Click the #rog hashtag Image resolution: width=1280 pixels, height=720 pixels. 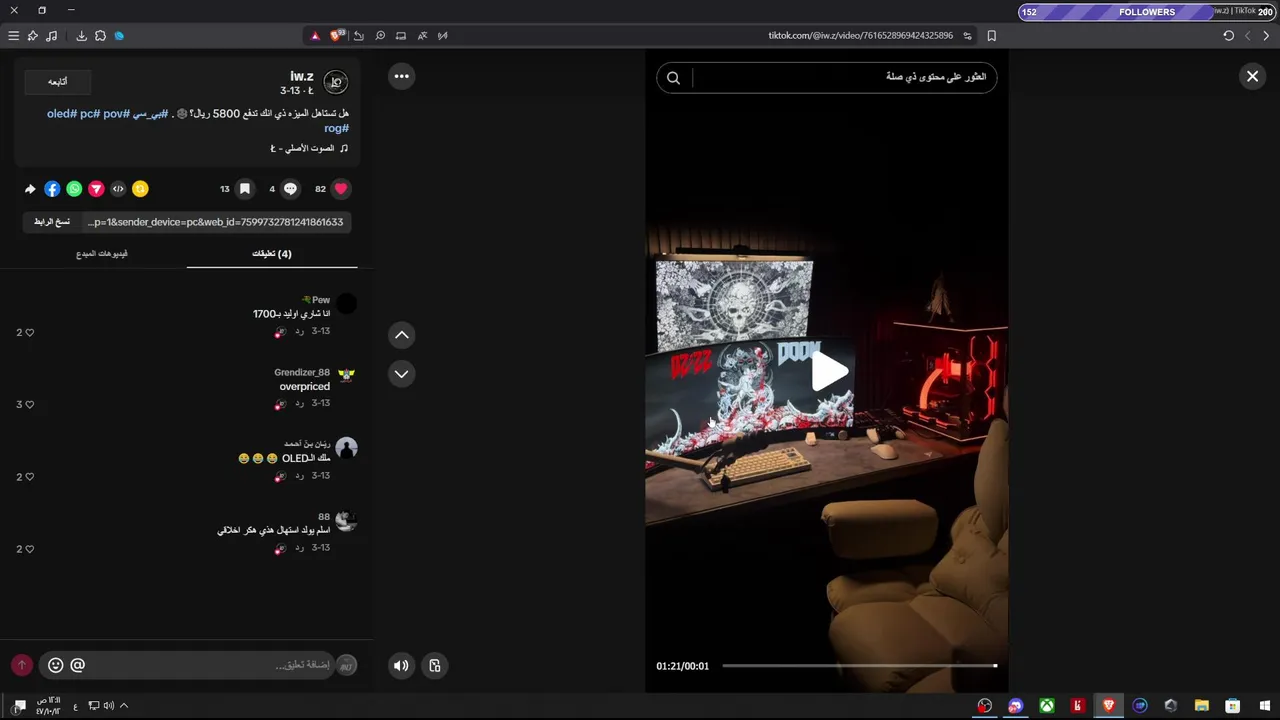(336, 128)
